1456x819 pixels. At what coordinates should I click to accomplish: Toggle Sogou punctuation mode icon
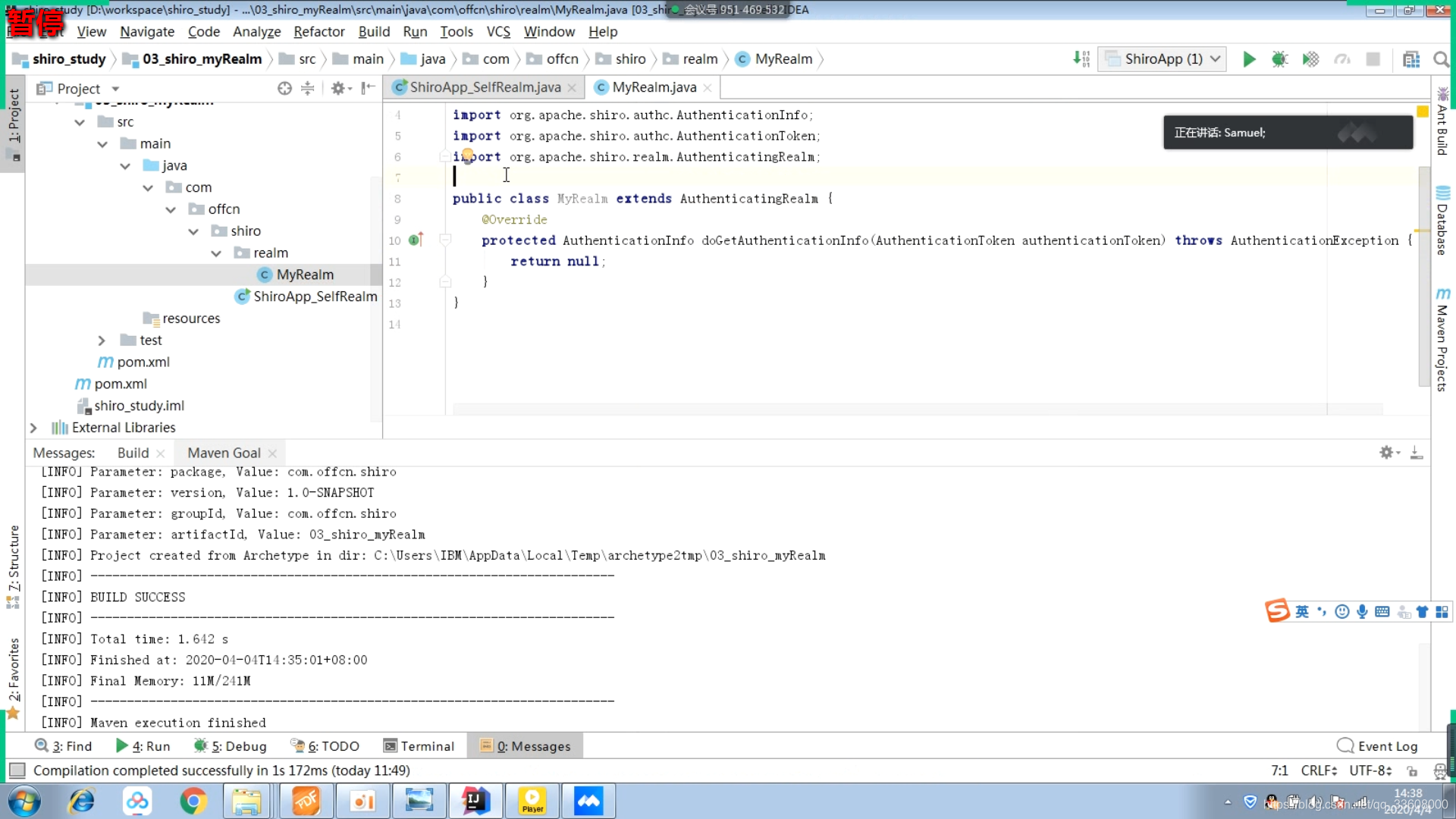coord(1322,612)
